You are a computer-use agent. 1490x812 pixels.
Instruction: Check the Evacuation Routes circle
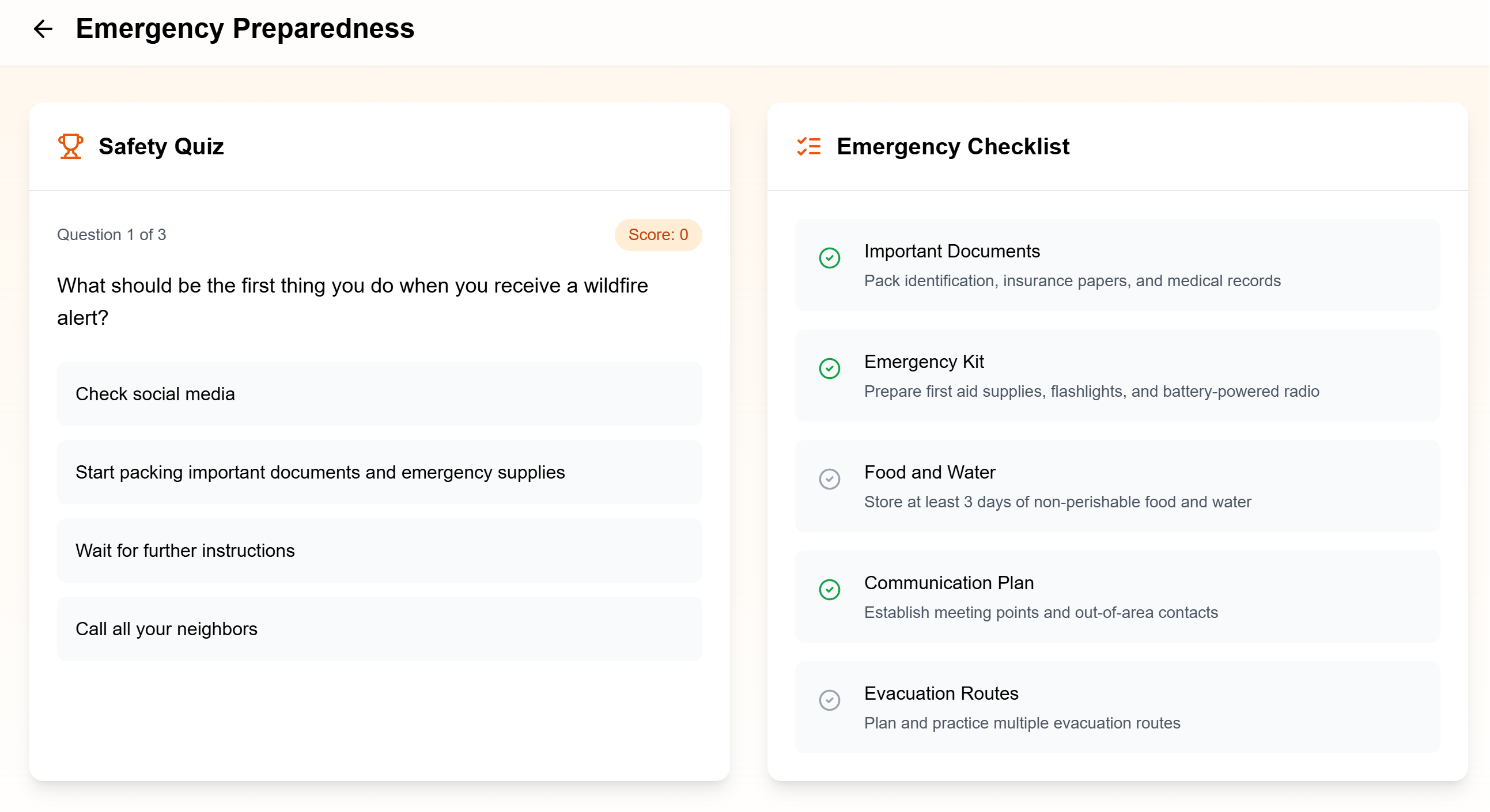click(829, 700)
